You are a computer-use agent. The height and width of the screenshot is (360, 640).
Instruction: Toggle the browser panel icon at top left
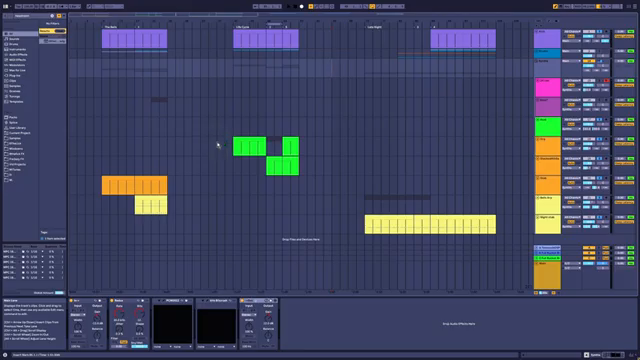click(x=6, y=7)
